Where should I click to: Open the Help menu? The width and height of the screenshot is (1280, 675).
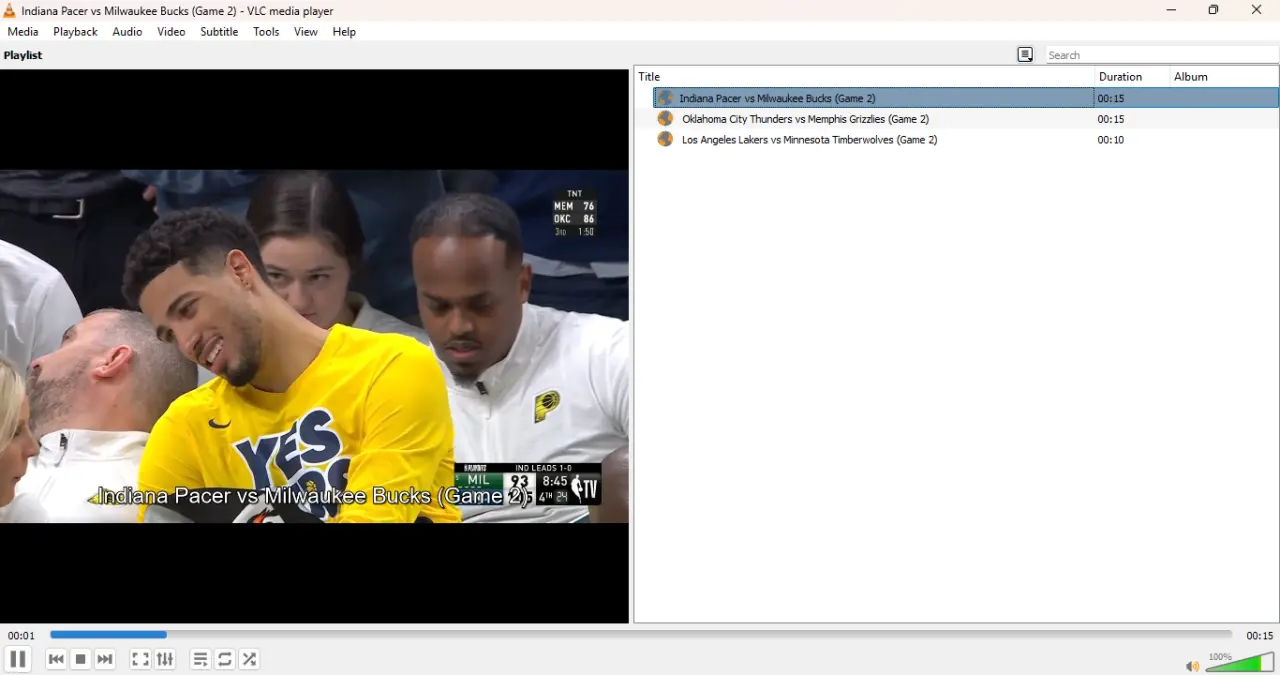(344, 32)
